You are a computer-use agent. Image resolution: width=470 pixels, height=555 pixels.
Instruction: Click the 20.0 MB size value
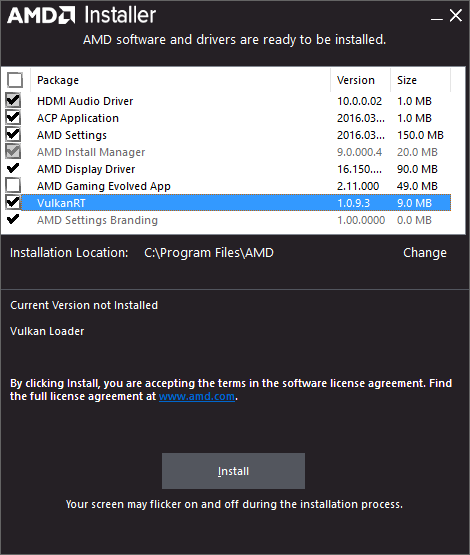(417, 152)
